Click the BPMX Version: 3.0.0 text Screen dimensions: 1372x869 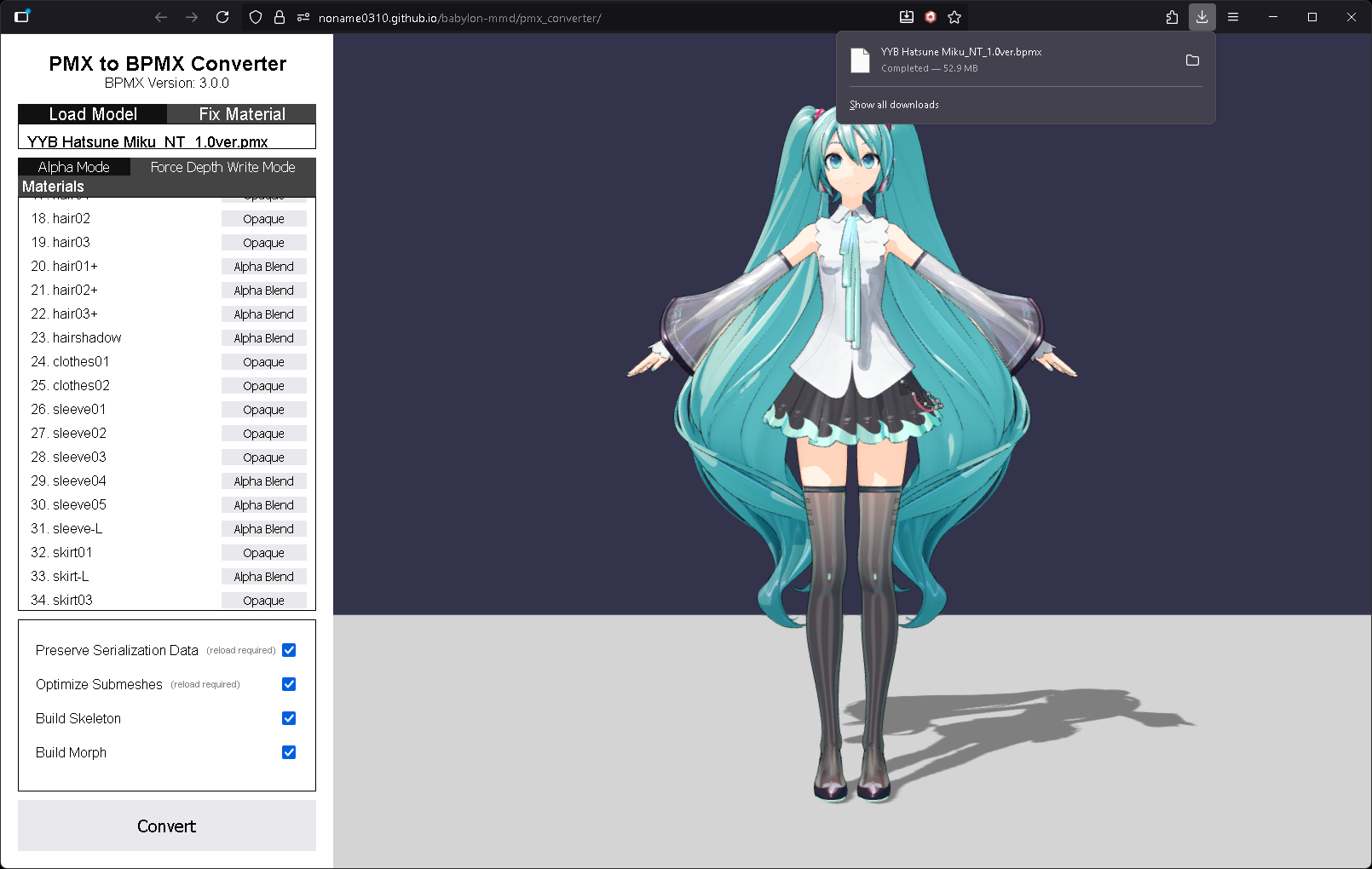tap(167, 83)
